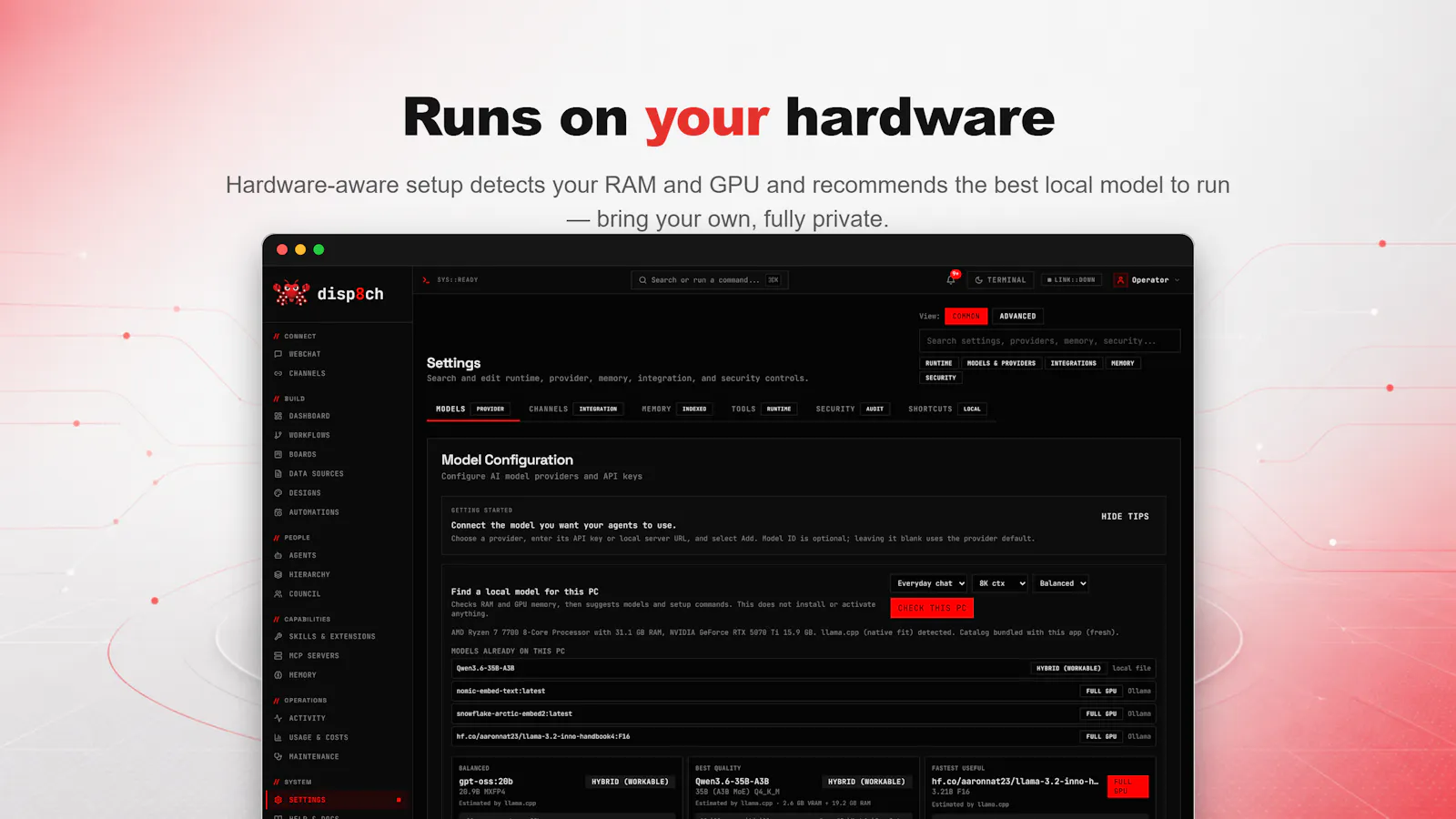Viewport: 1456px width, 819px height.
Task: Open the Everyday chat dropdown
Action: point(929,583)
